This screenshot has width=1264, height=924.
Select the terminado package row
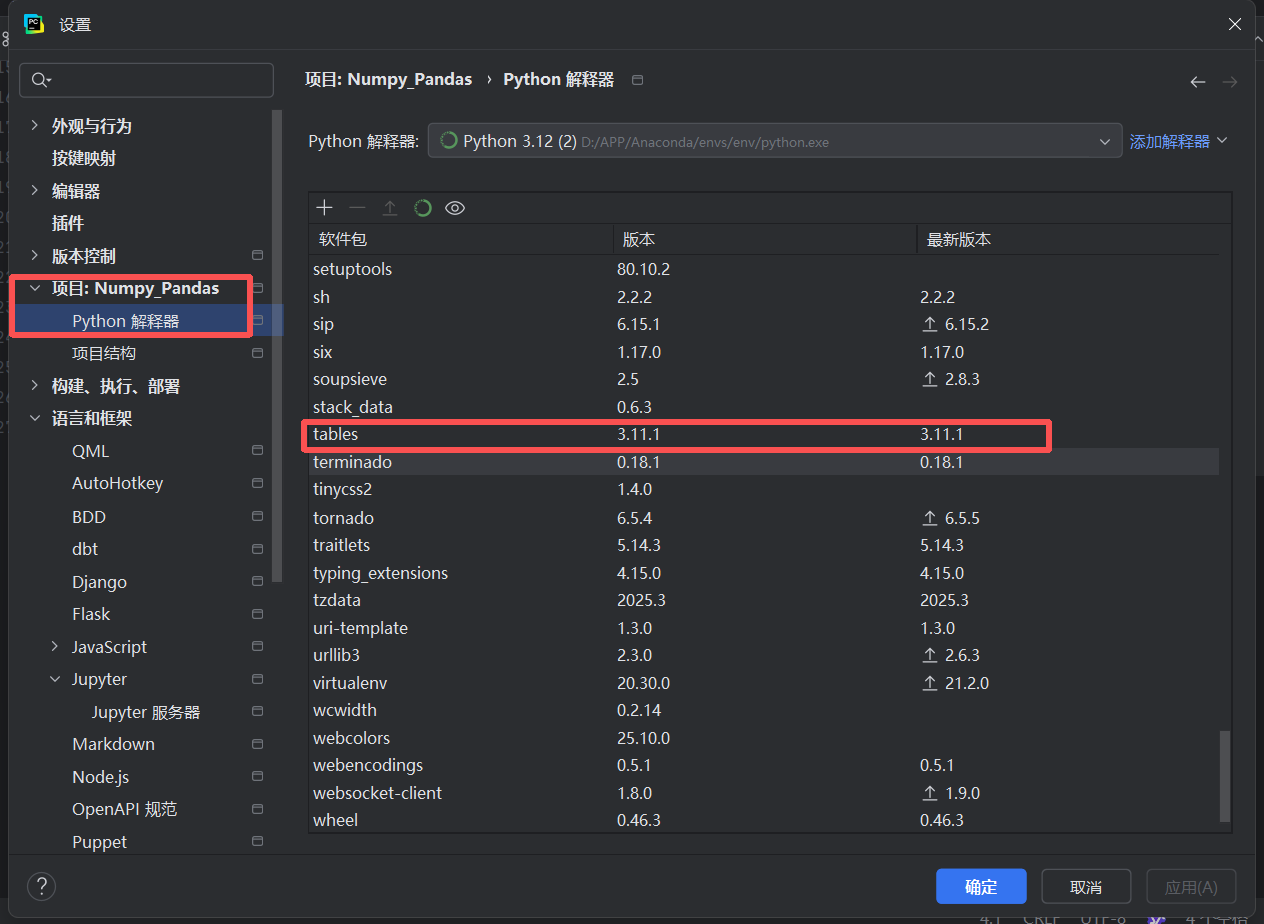click(x=764, y=462)
